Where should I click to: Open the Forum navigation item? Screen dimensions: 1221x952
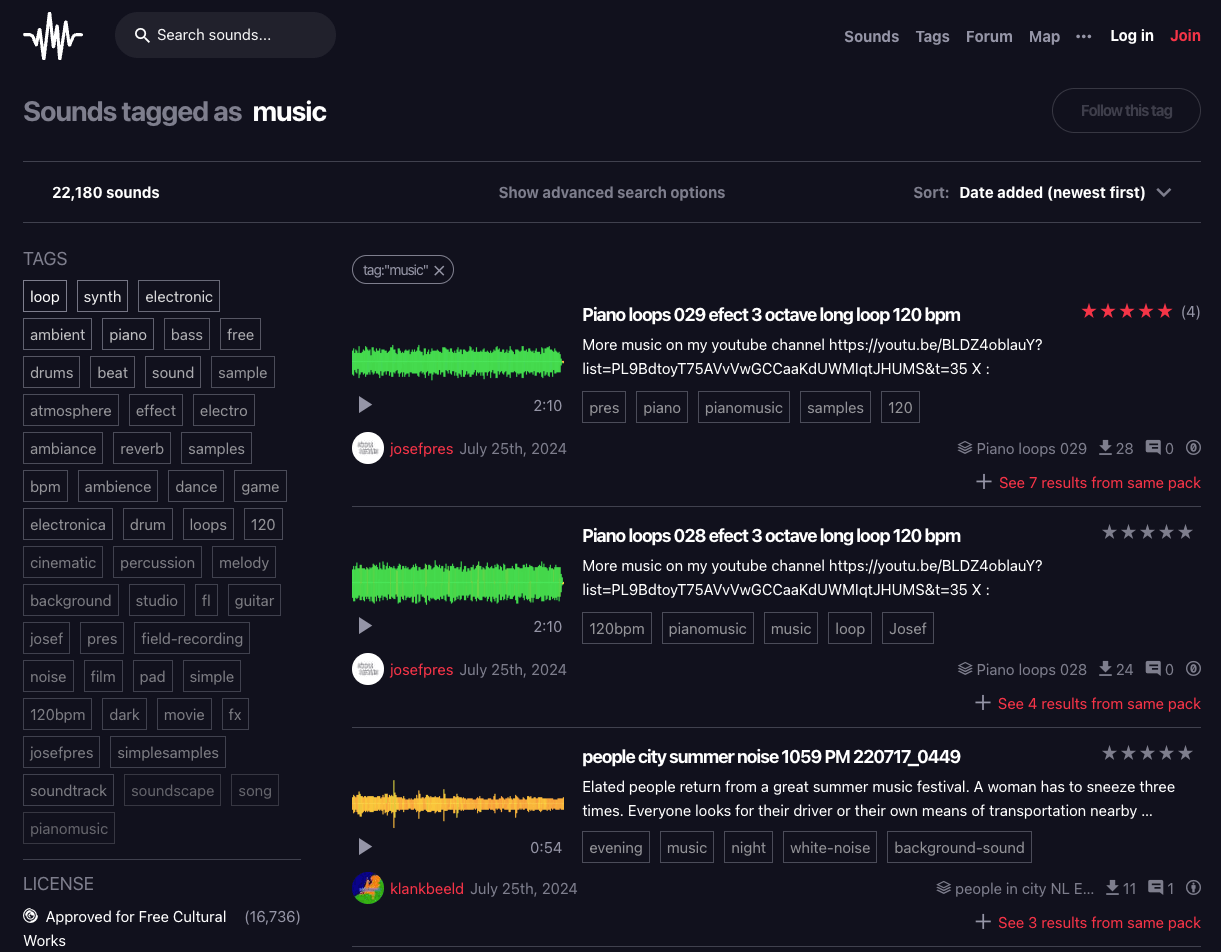coord(989,36)
